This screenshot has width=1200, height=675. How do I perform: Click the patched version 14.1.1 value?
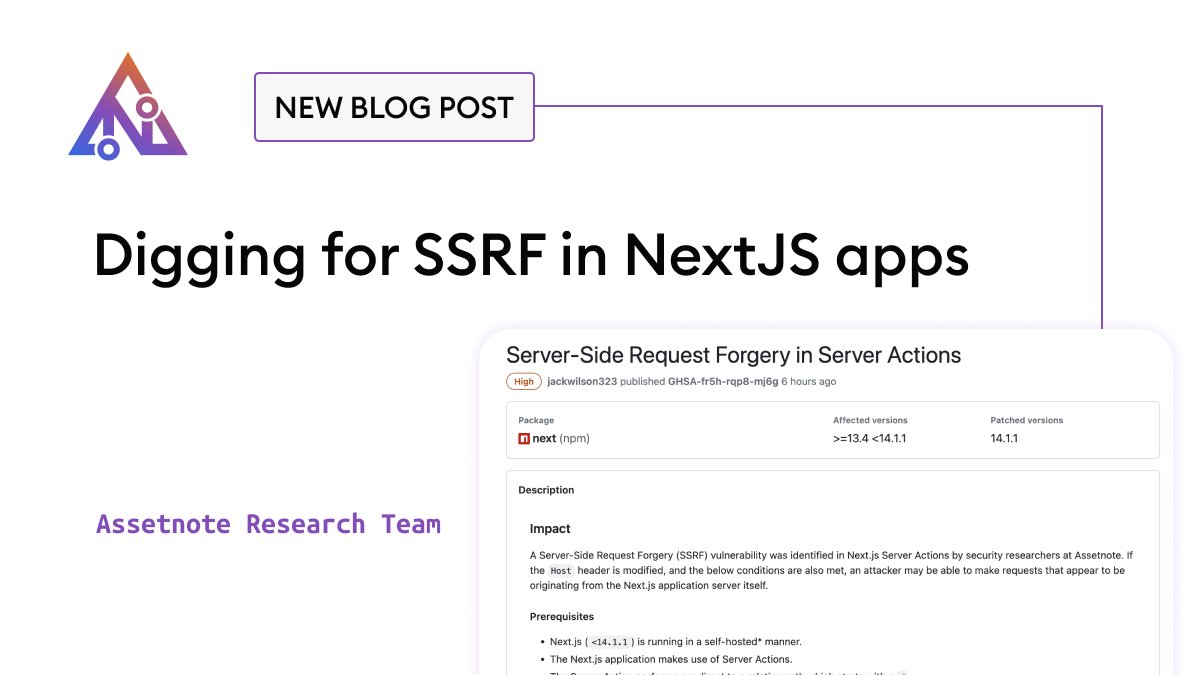1004,438
